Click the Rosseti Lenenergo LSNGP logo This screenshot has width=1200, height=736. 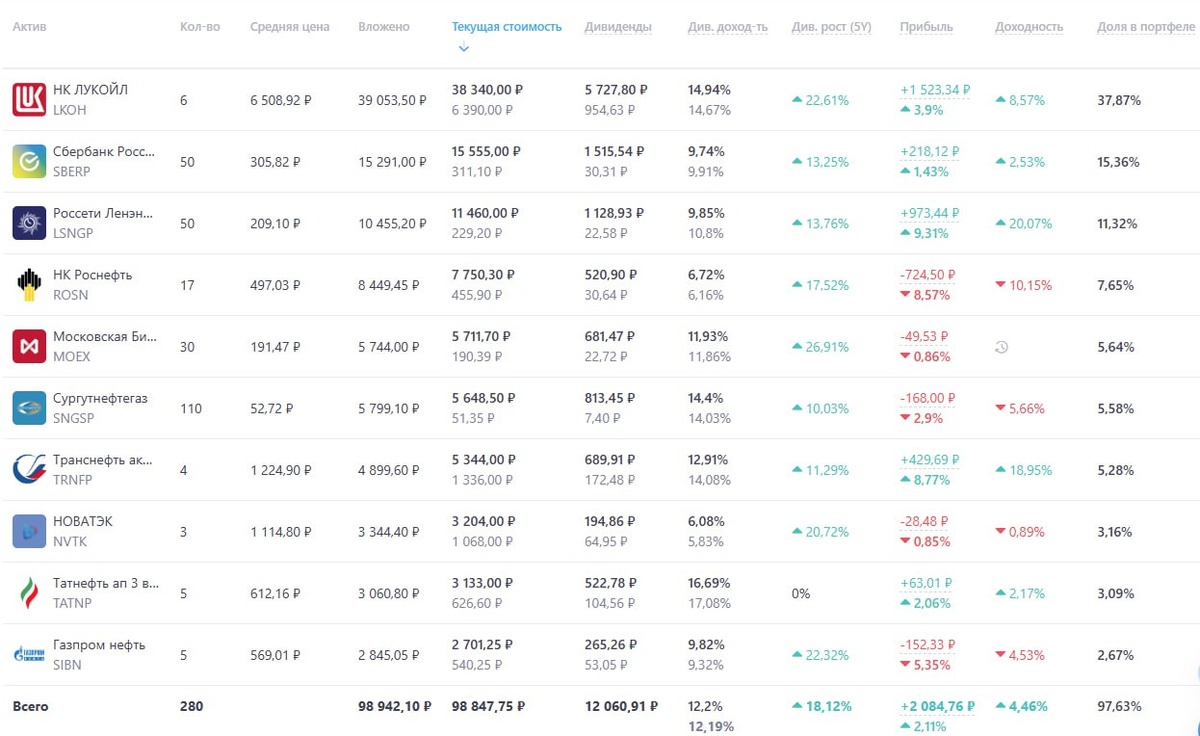(29, 223)
